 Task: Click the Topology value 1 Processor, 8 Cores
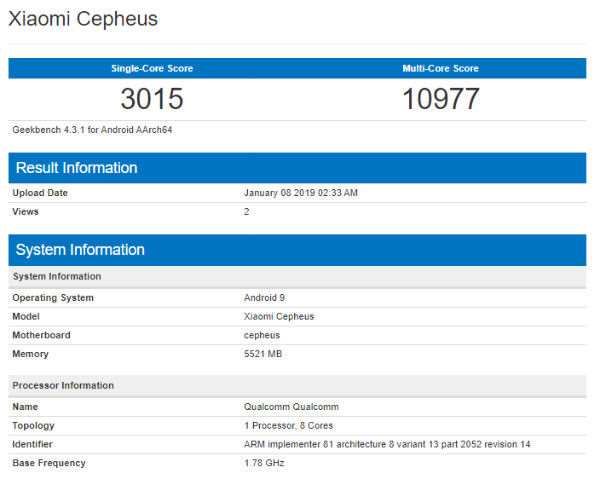289,425
